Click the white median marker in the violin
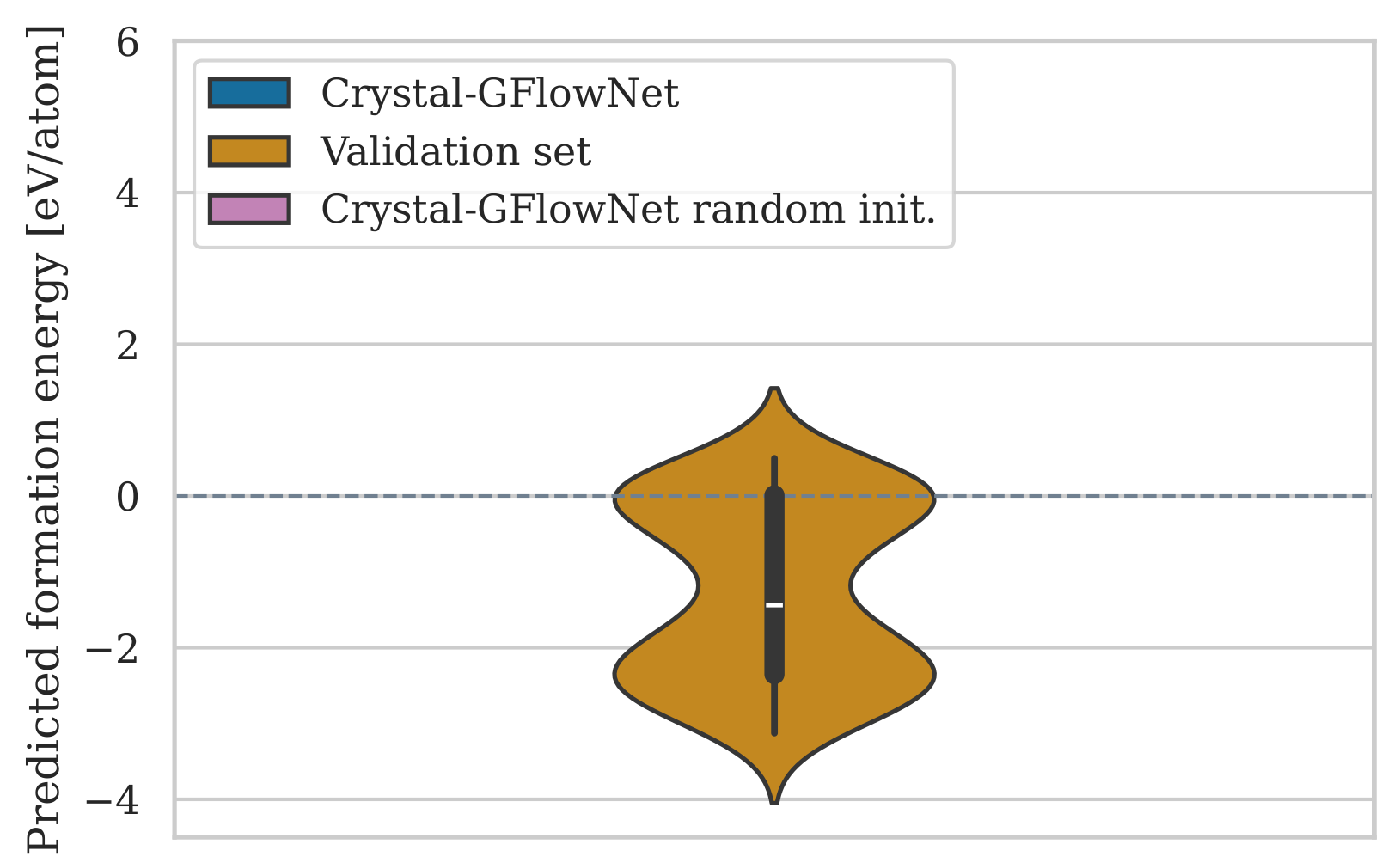 pos(774,605)
